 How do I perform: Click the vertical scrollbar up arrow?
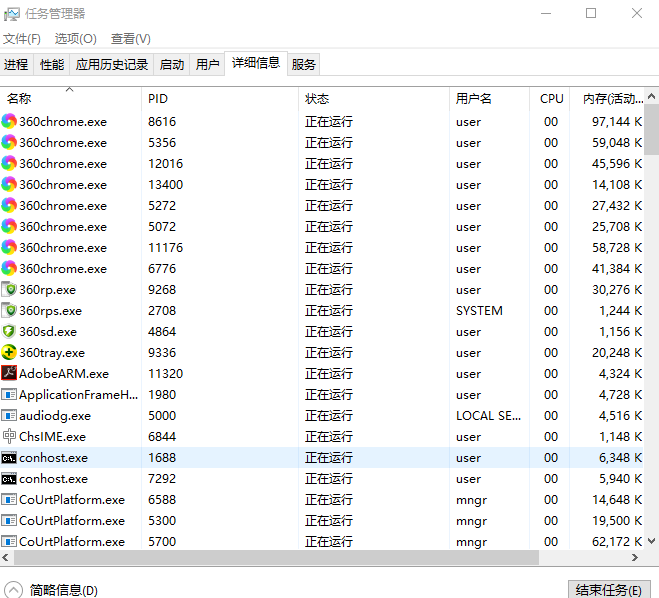[x=651, y=97]
